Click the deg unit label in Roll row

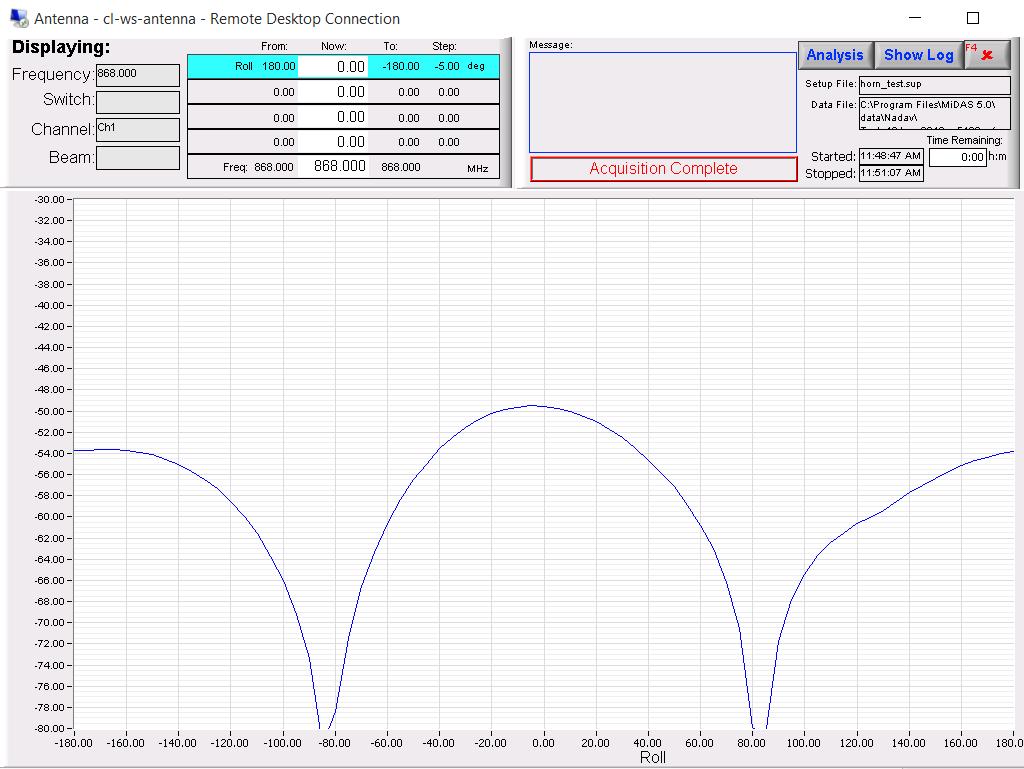click(476, 66)
